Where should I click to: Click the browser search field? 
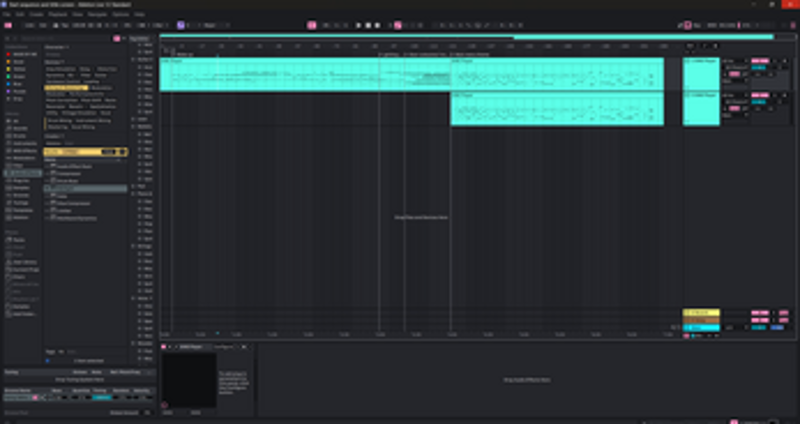tap(64, 38)
